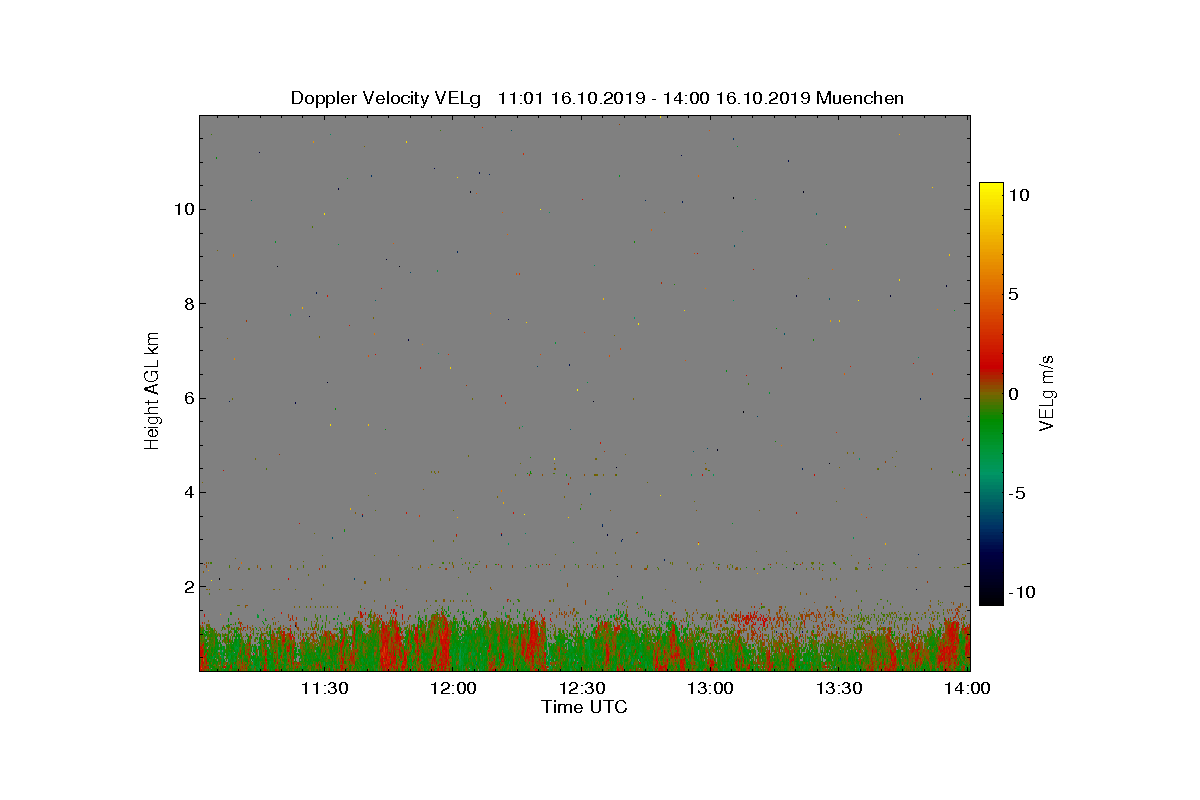Click the '12:00' time tick label
Image resolution: width=1200 pixels, height=800 pixels.
(452, 688)
